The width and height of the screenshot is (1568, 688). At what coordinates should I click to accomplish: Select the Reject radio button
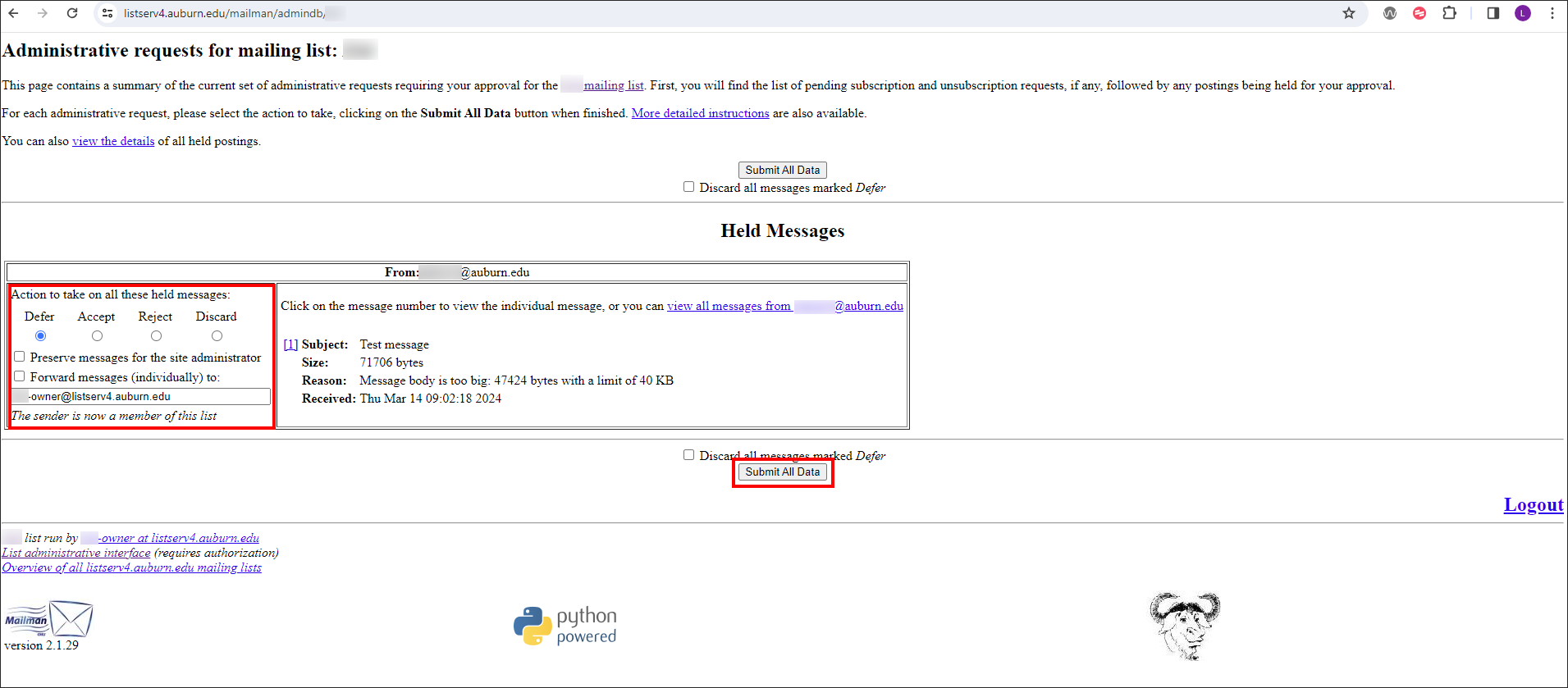coord(156,335)
